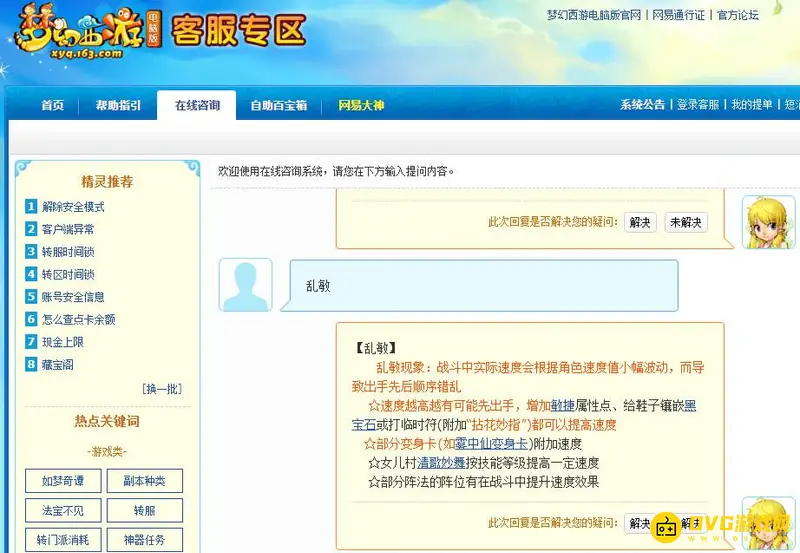Open 帮助指引 tab

[x=118, y=105]
